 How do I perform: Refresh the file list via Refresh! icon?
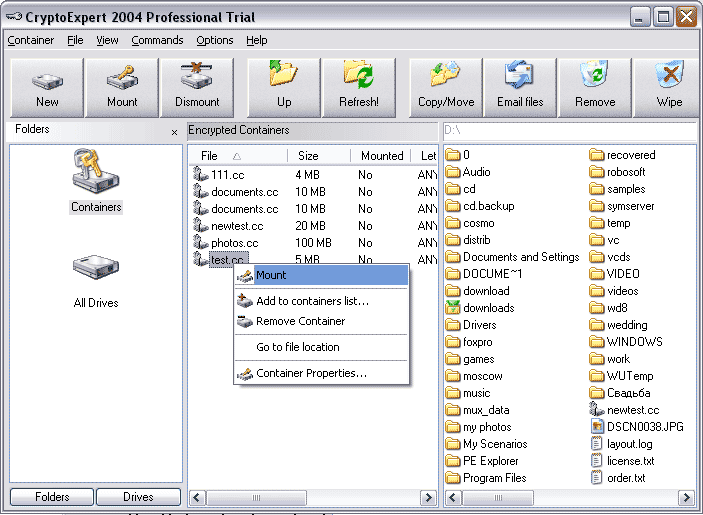tap(359, 87)
